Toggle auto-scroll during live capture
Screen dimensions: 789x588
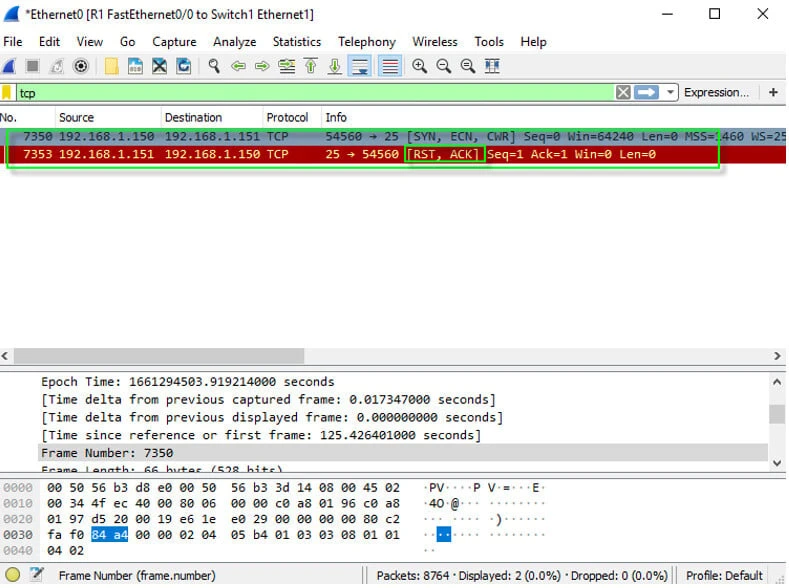pos(359,66)
